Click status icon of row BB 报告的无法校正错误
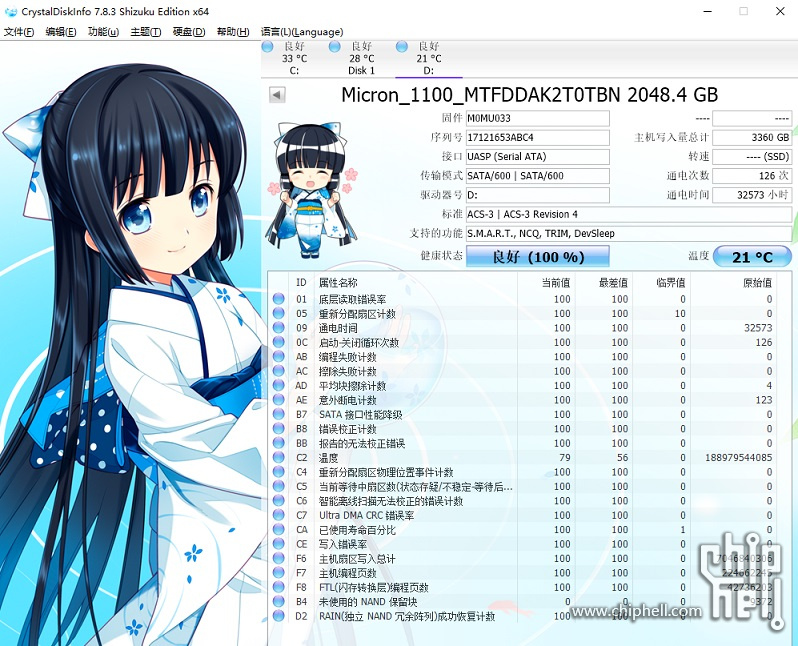This screenshot has width=798, height=646. (278, 443)
